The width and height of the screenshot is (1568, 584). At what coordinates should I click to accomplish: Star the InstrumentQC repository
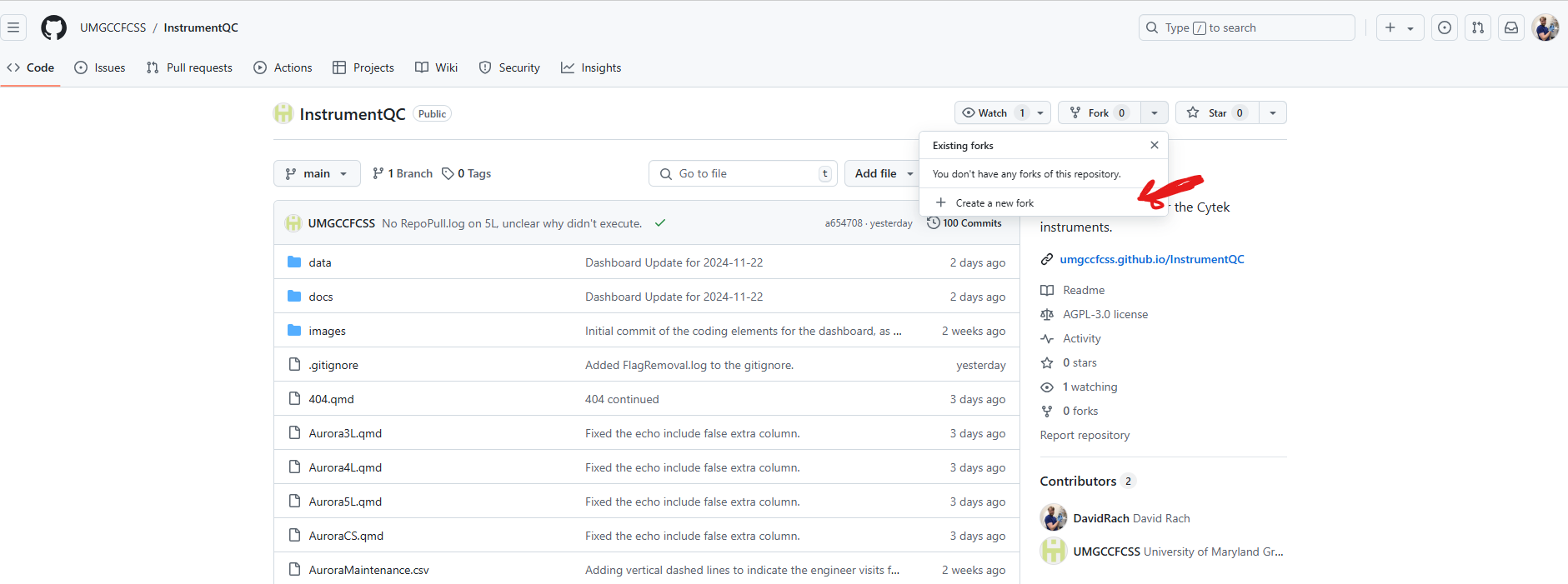(x=1216, y=113)
